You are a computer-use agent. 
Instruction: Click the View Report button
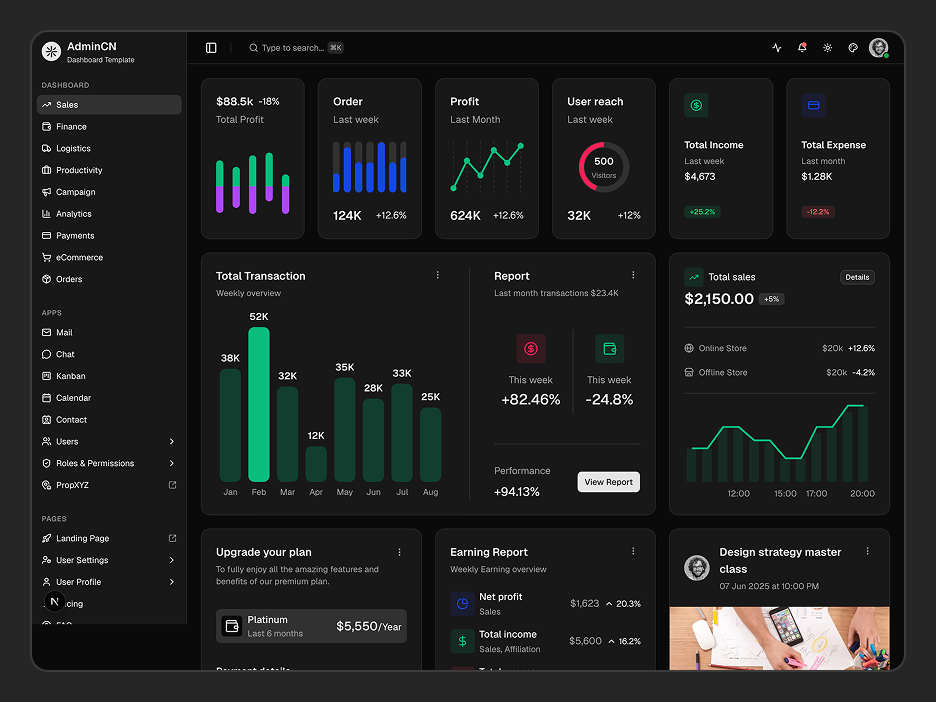[x=608, y=482]
